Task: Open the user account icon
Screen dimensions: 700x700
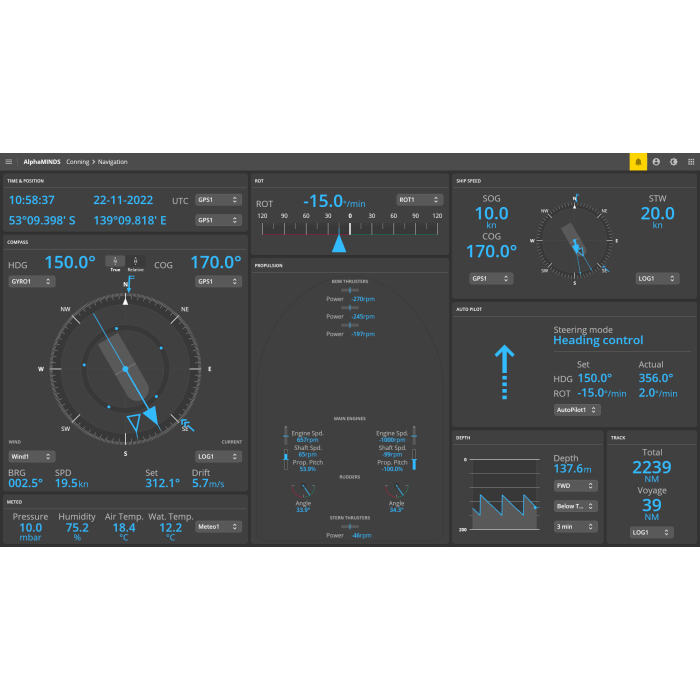Action: point(656,161)
